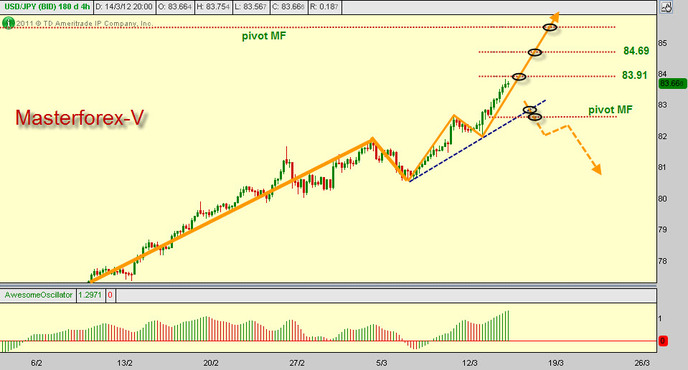Click the 82 level on price axis
688x370 pixels.
663,136
